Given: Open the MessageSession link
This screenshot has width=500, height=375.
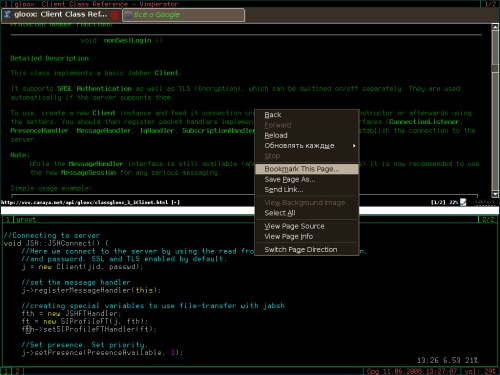Looking at the screenshot, I should [x=88, y=173].
